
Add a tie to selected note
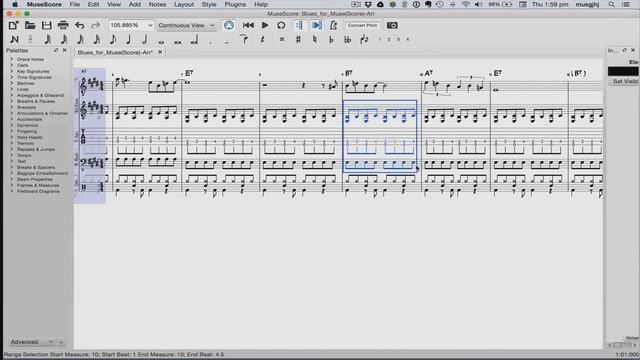tap(244, 40)
